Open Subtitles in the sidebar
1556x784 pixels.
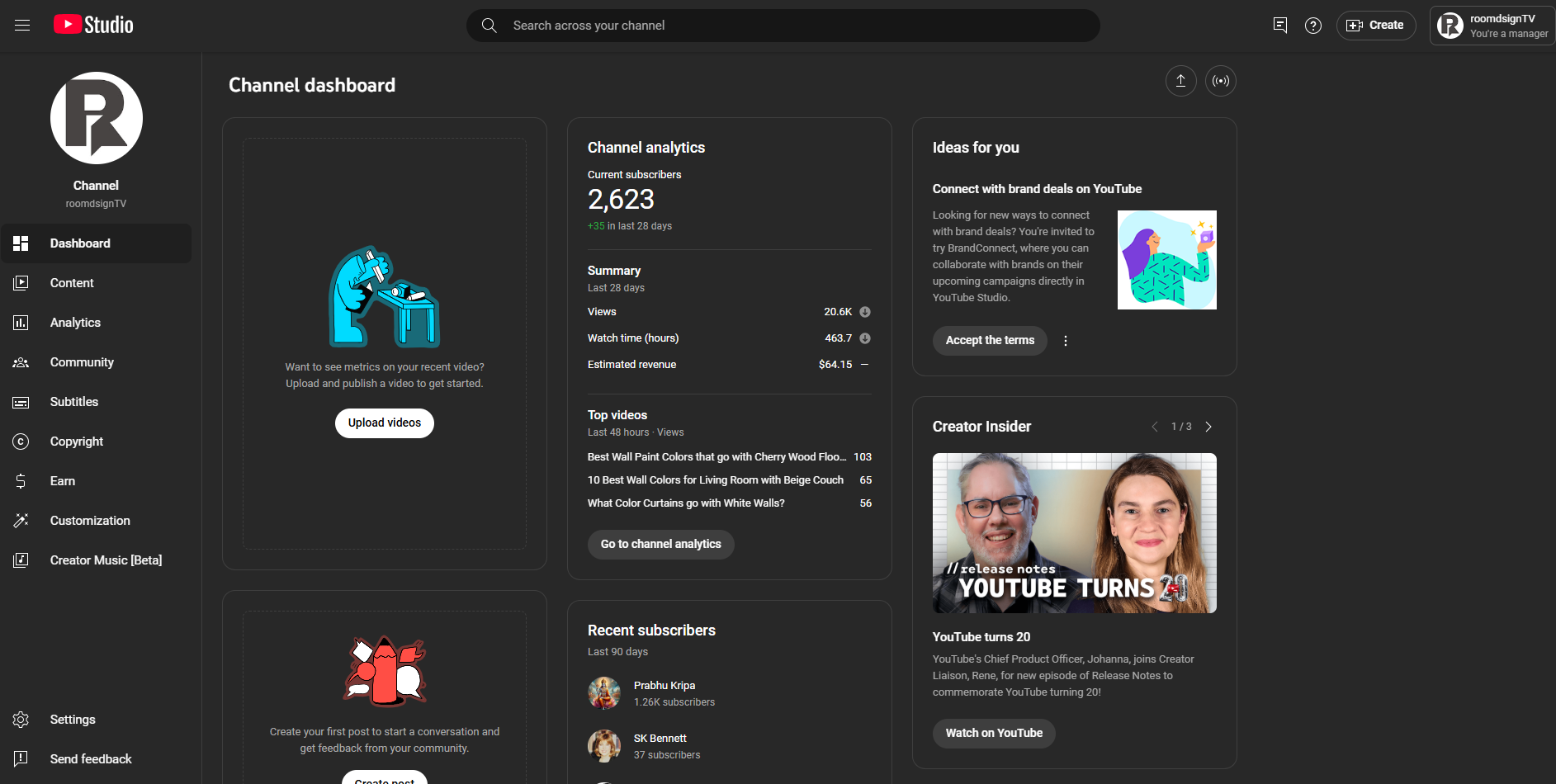coord(97,402)
